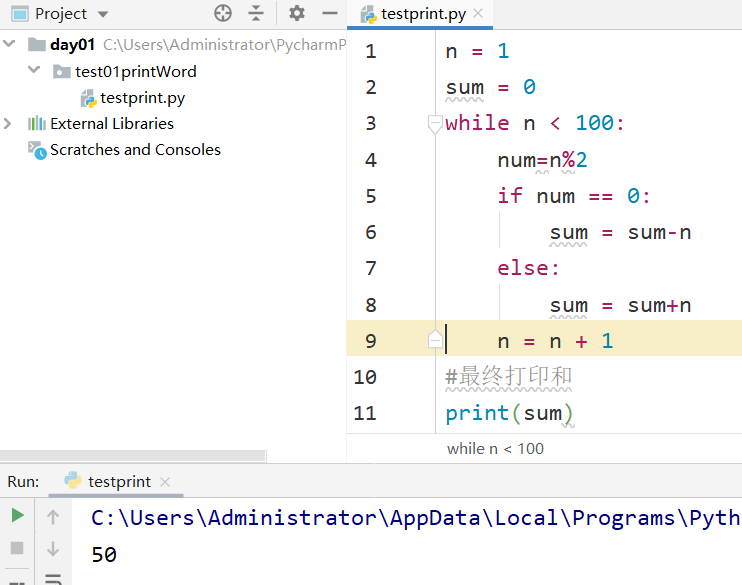Click Scratches and Consoles icon
Image resolution: width=742 pixels, height=585 pixels.
click(x=37, y=150)
